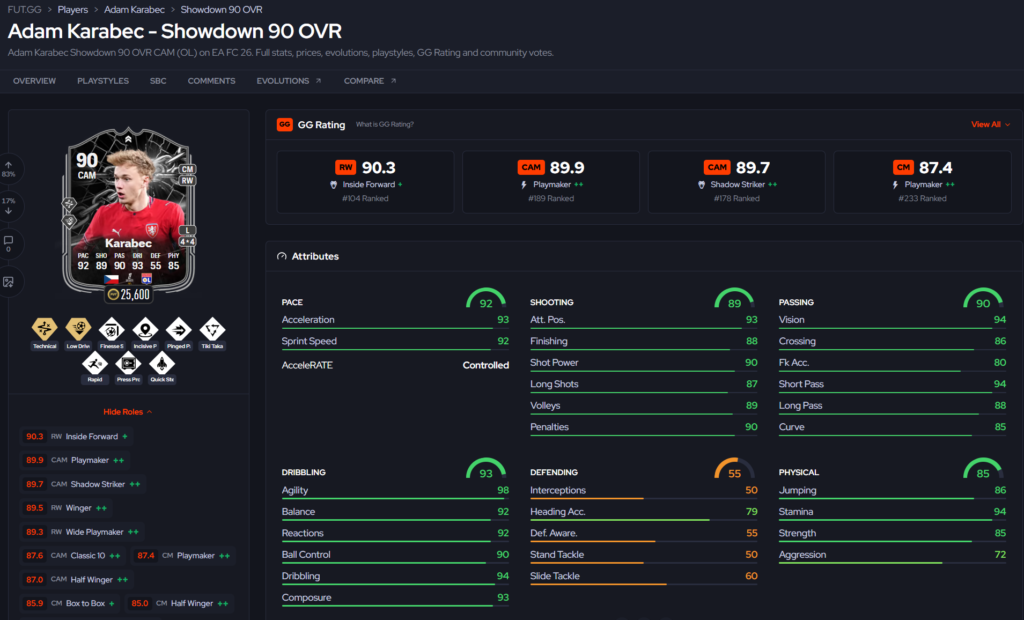Click the CM badge on 87.4 rating card

tap(903, 167)
